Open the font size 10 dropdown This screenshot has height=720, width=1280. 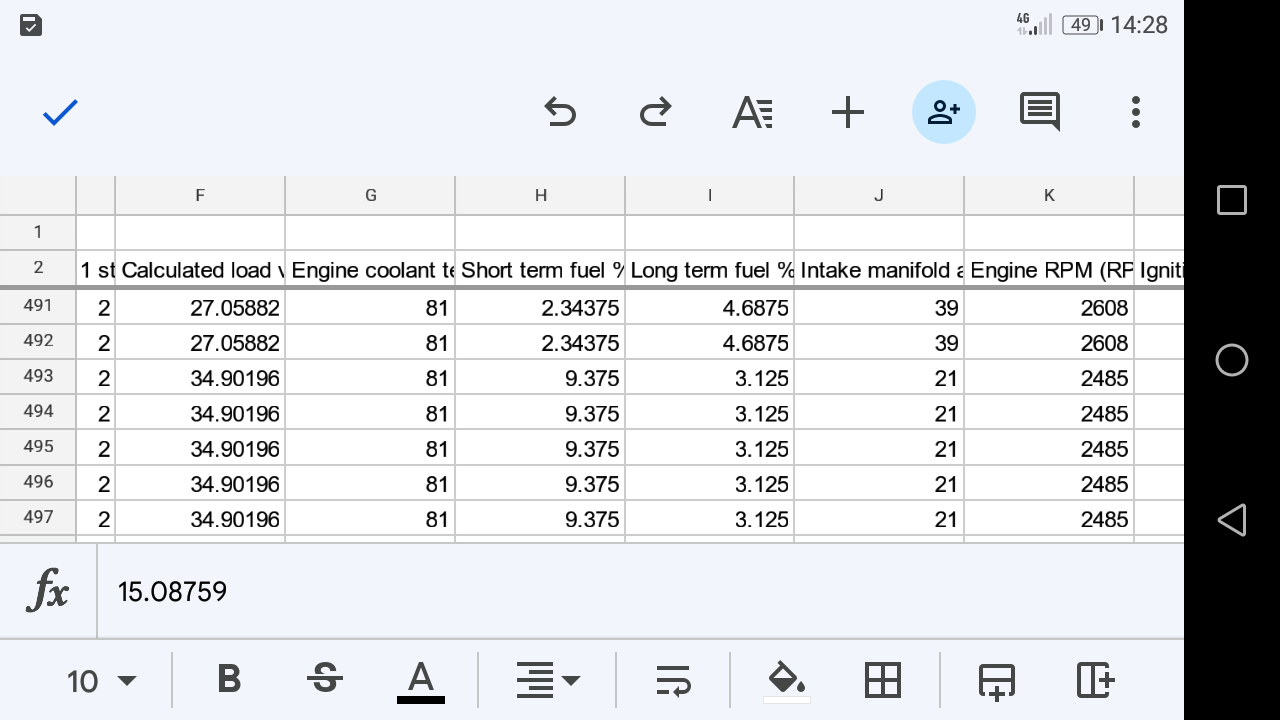click(x=101, y=681)
